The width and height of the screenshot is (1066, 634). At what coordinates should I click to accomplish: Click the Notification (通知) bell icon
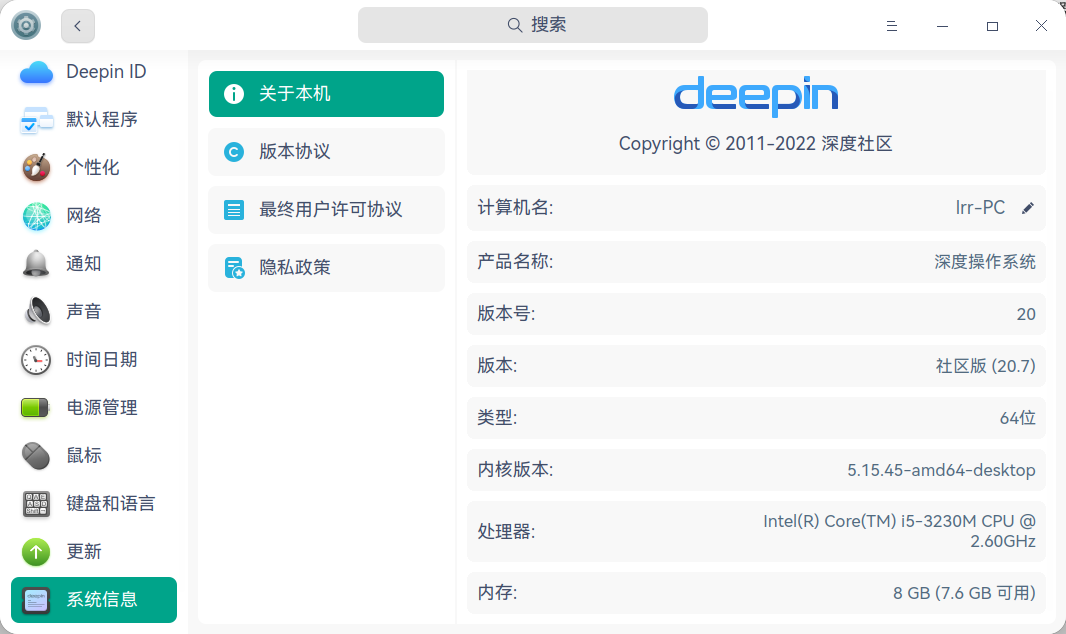[x=36, y=264]
